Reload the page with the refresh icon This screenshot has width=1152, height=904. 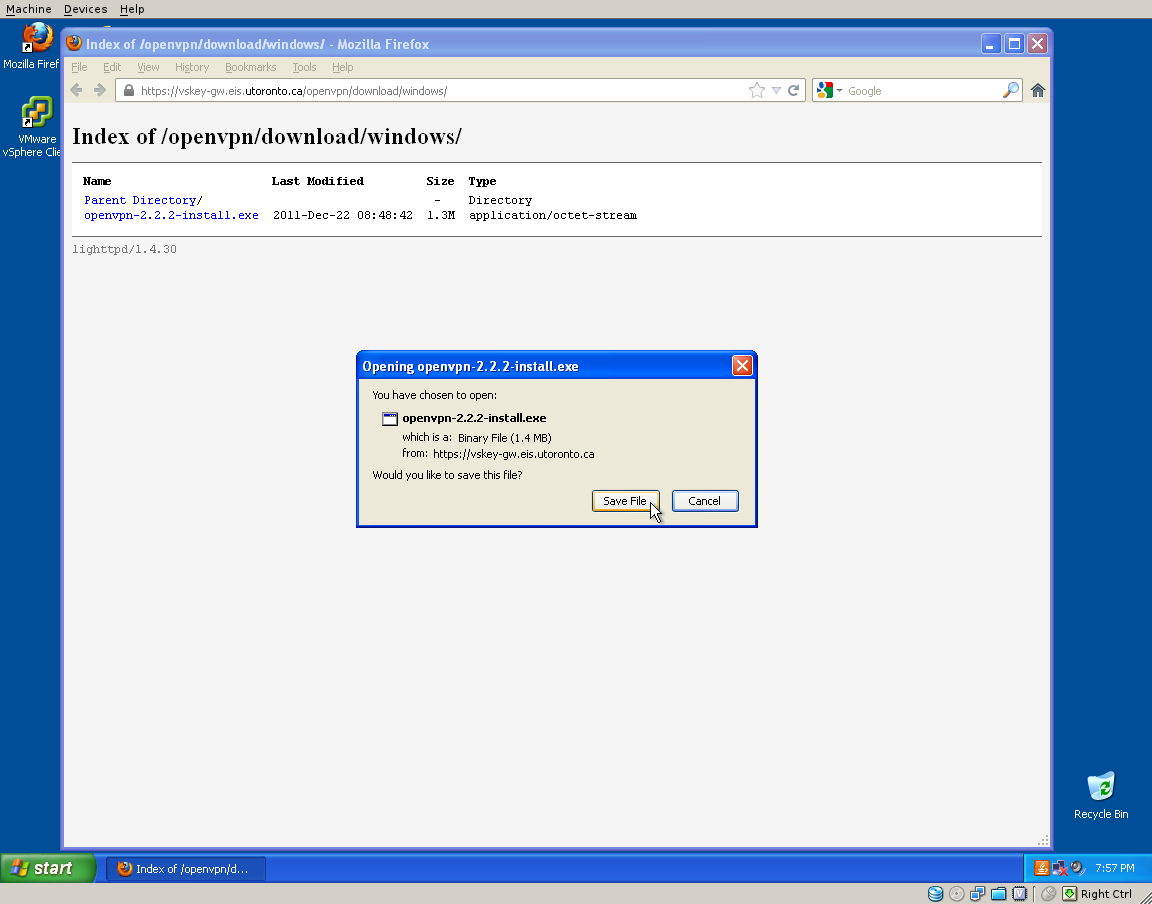(793, 90)
